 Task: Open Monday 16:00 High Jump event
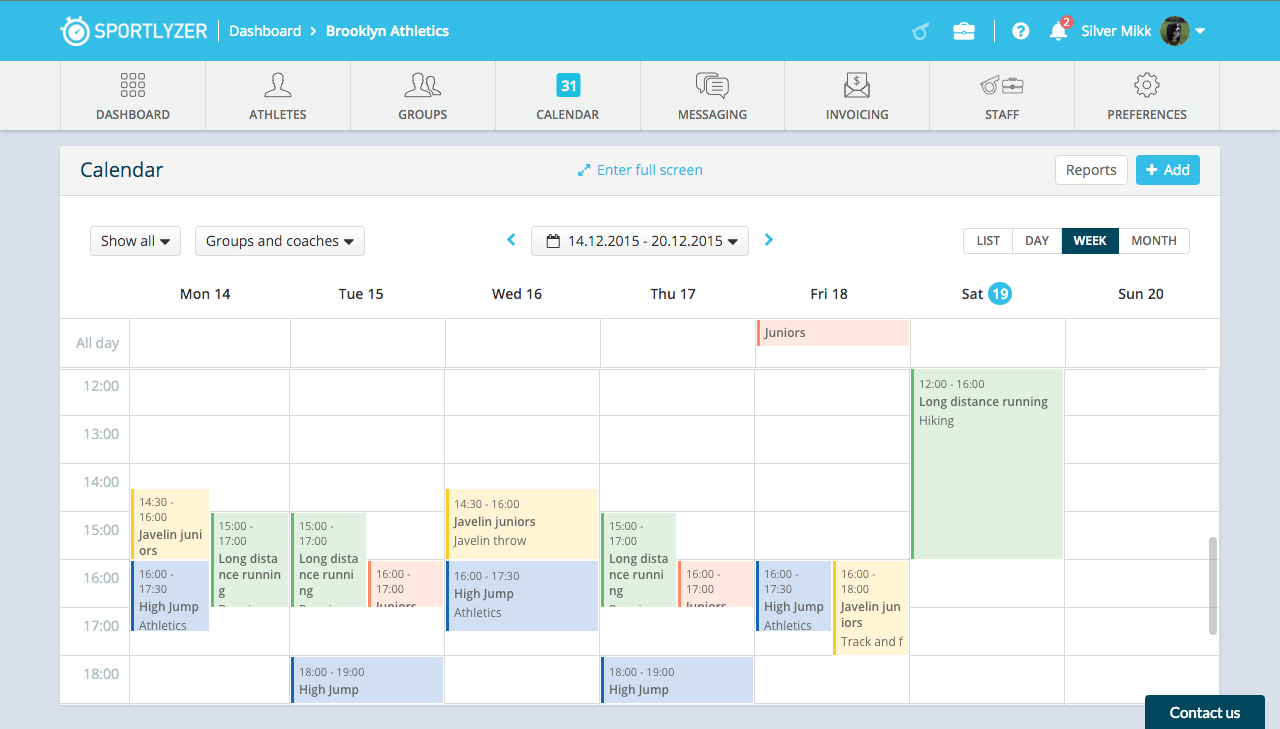(x=170, y=596)
